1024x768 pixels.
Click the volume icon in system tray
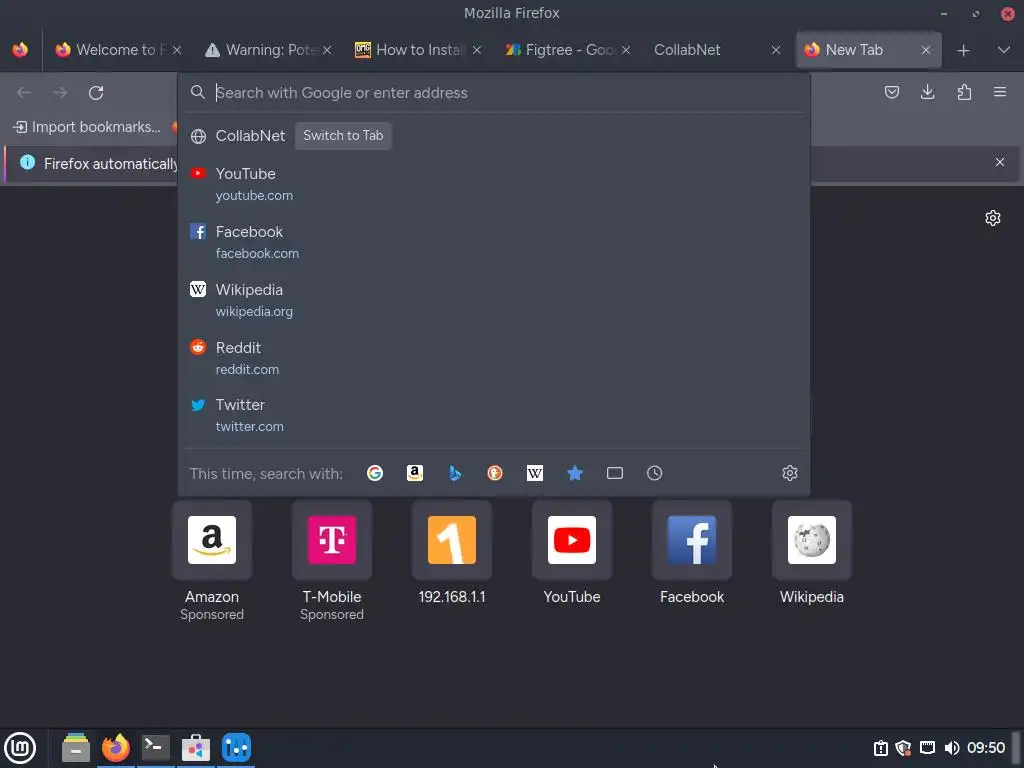(x=951, y=748)
